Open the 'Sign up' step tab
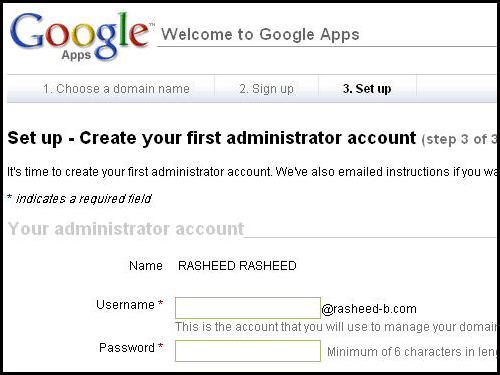Viewport: 500px width, 375px height. 266,89
